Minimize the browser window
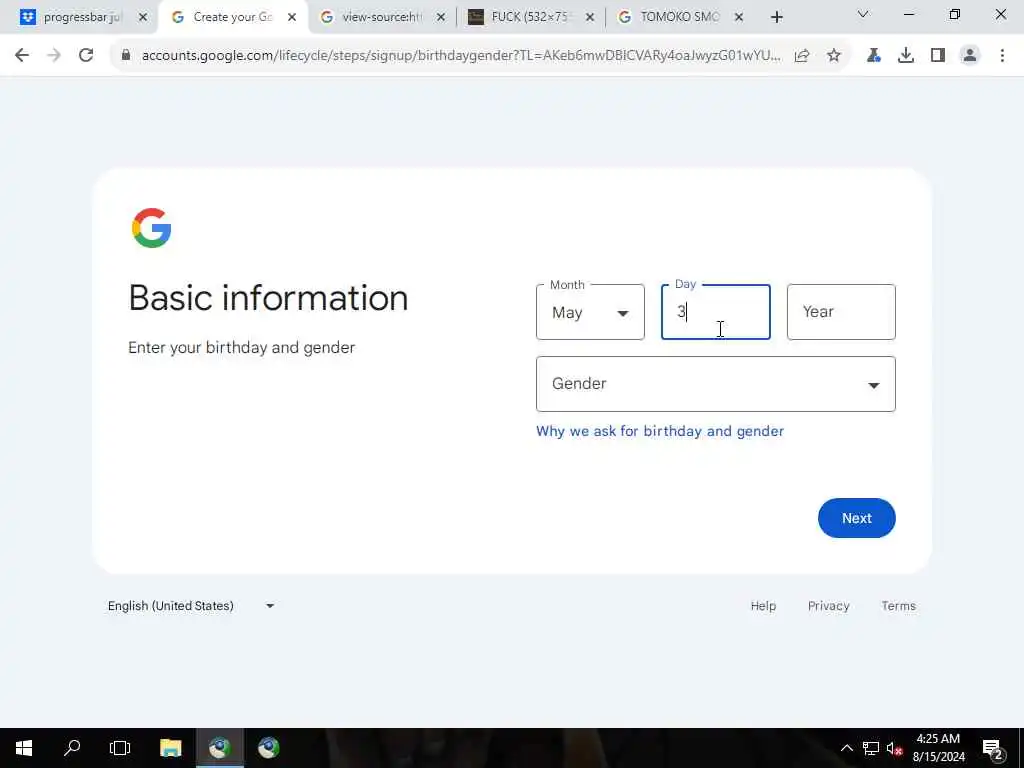 [908, 14]
